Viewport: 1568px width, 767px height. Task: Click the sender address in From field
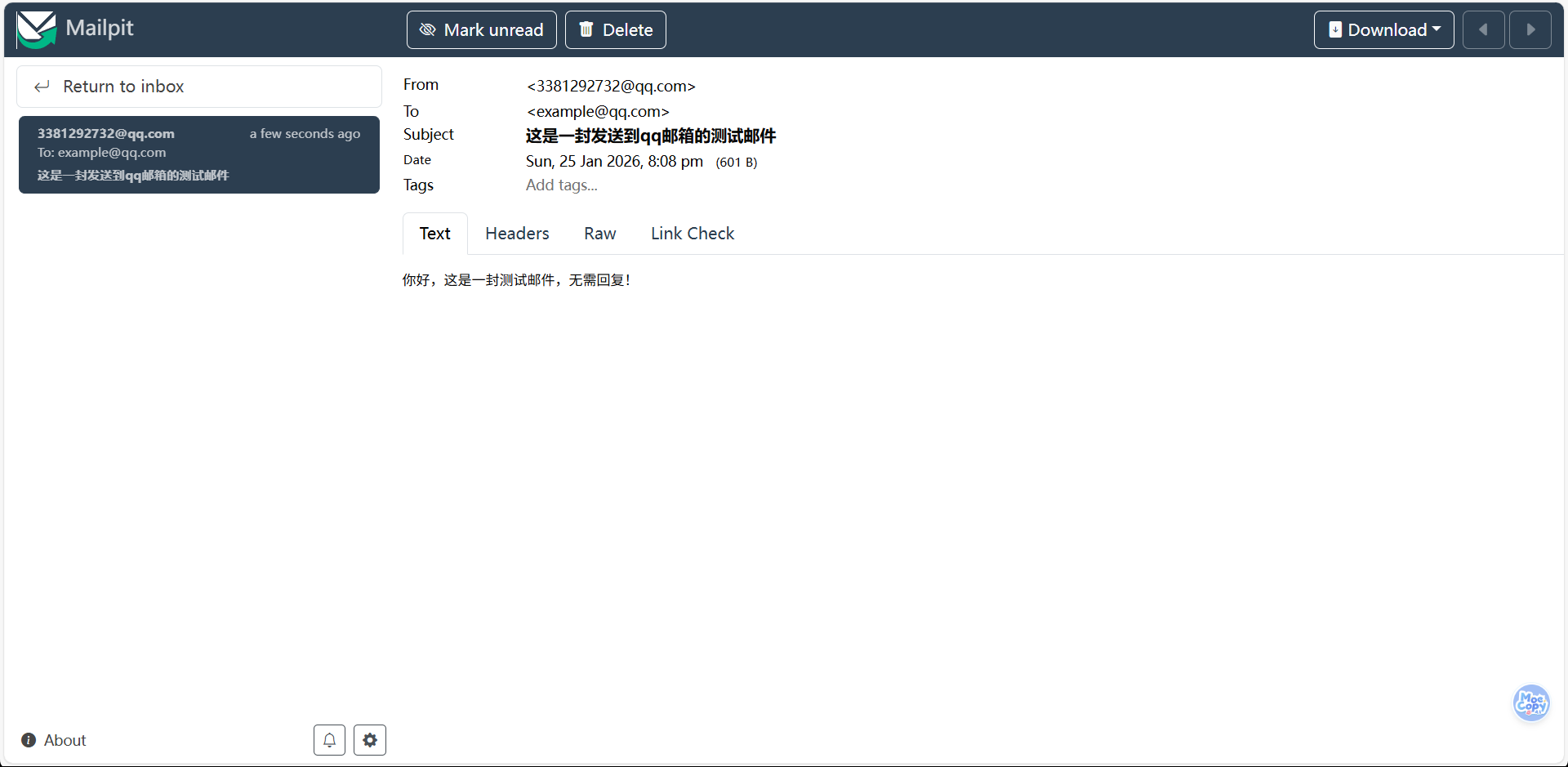611,87
